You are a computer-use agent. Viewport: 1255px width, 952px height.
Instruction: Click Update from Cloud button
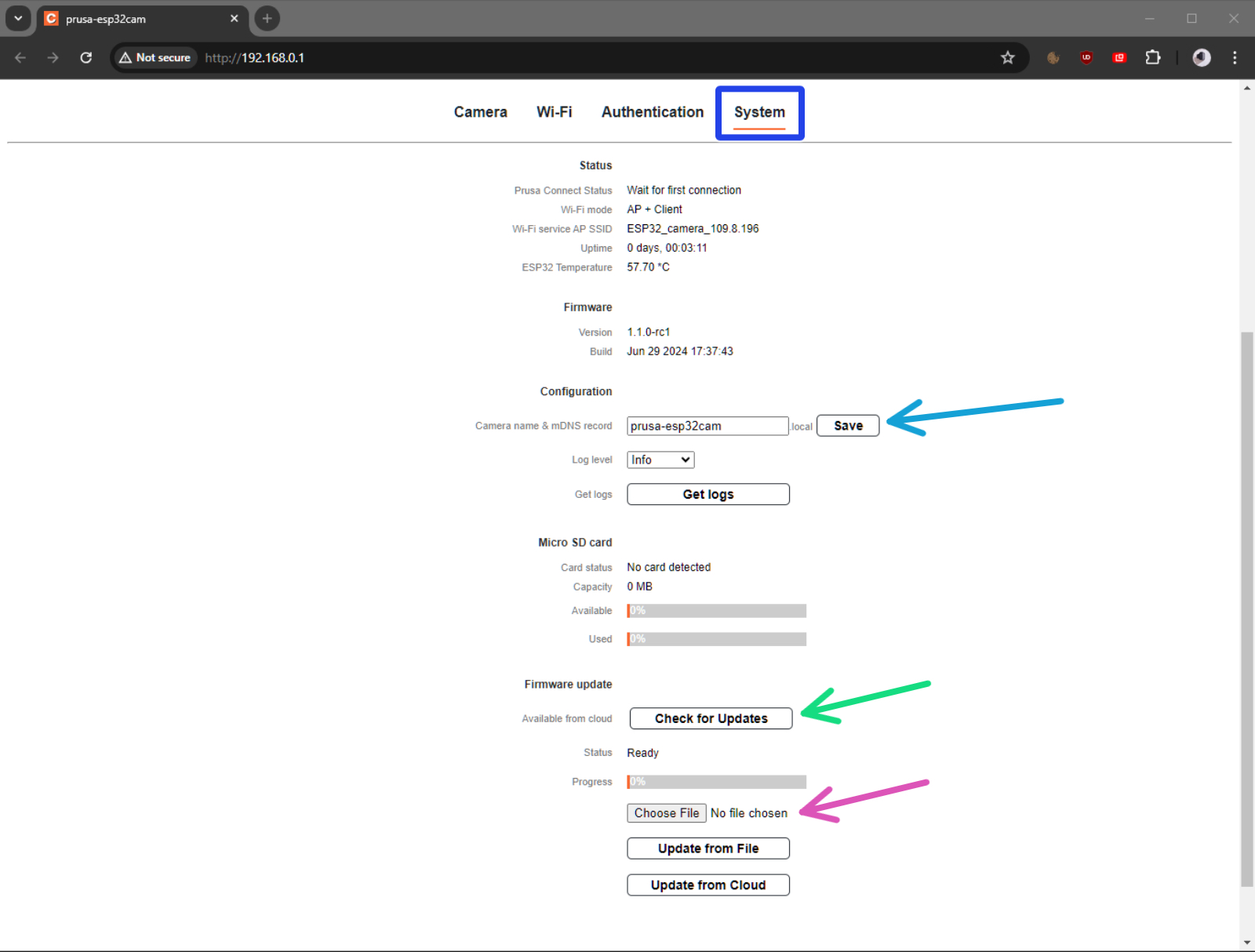click(708, 885)
